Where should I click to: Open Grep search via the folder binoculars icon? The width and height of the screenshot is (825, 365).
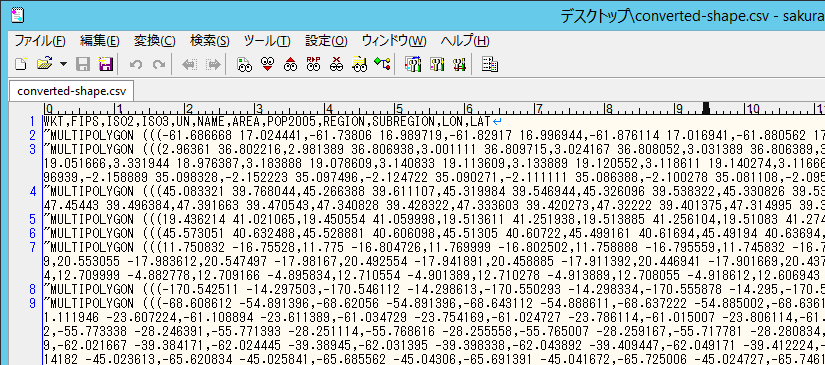(359, 65)
